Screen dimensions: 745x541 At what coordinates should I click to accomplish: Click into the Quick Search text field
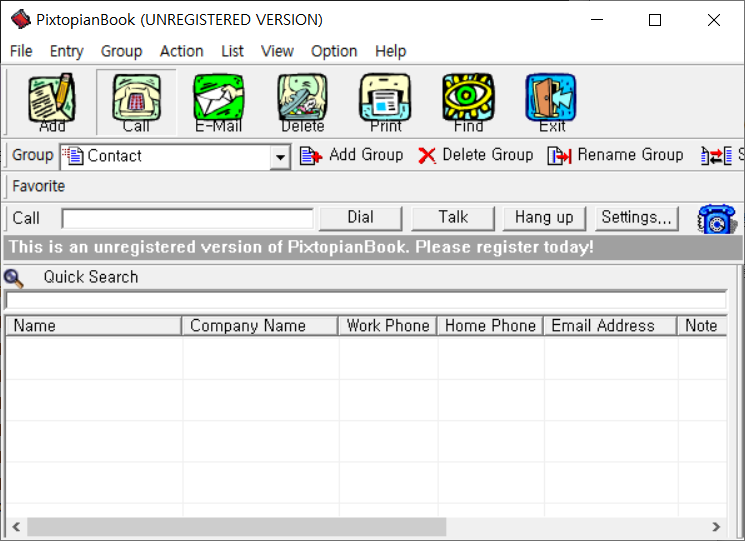point(366,300)
